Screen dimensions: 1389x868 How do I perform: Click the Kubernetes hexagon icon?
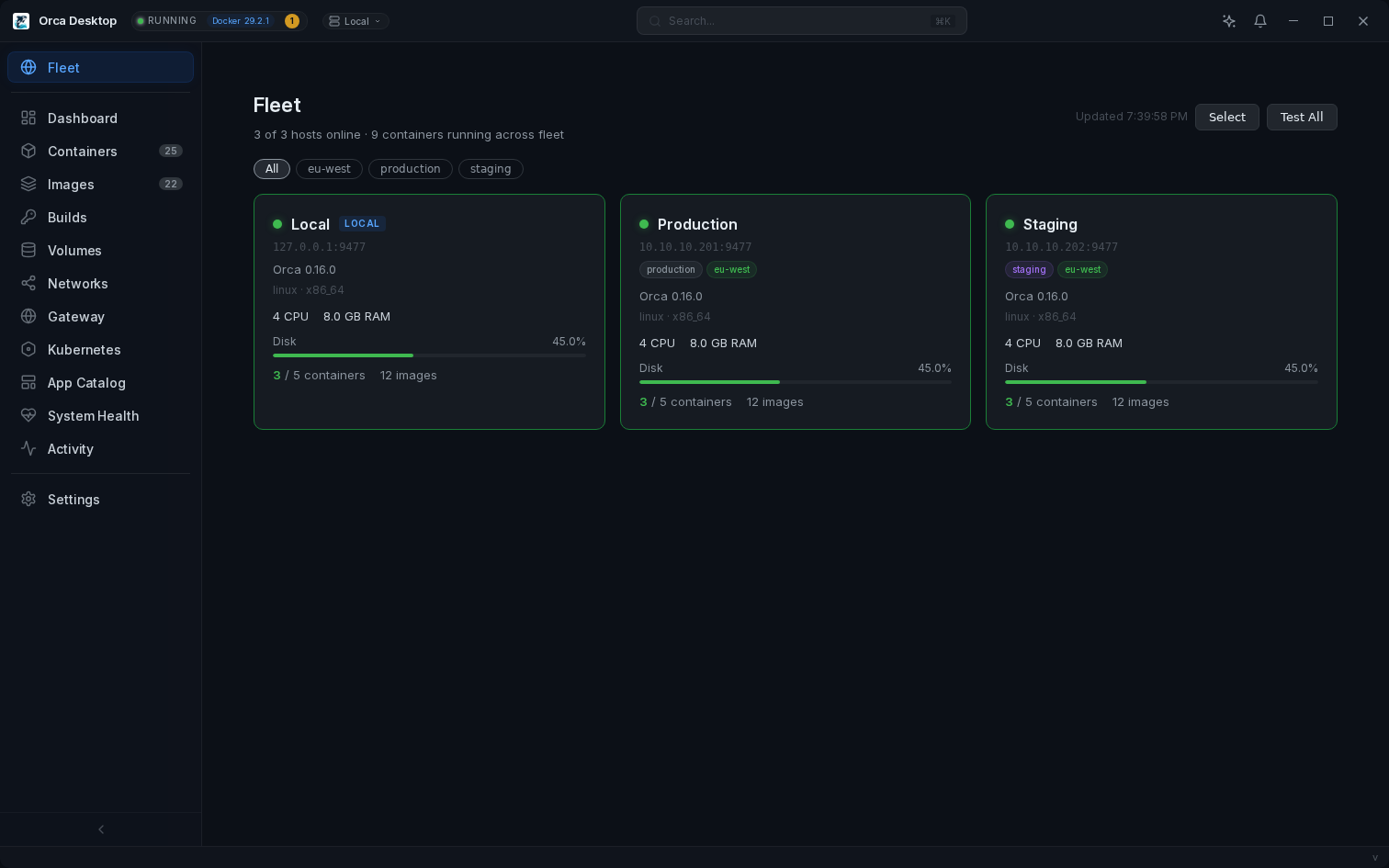coord(28,349)
